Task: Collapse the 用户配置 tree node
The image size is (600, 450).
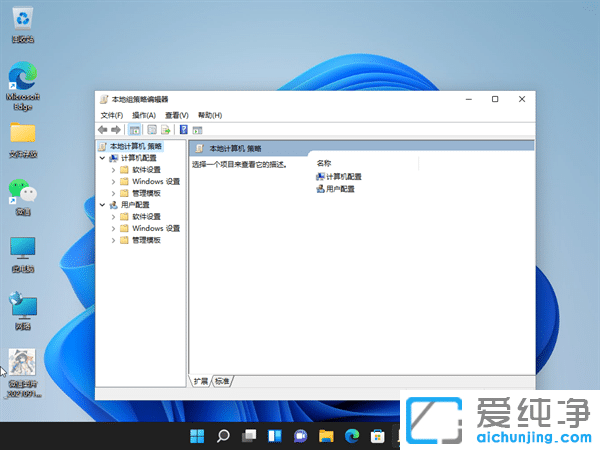Action: [x=102, y=205]
